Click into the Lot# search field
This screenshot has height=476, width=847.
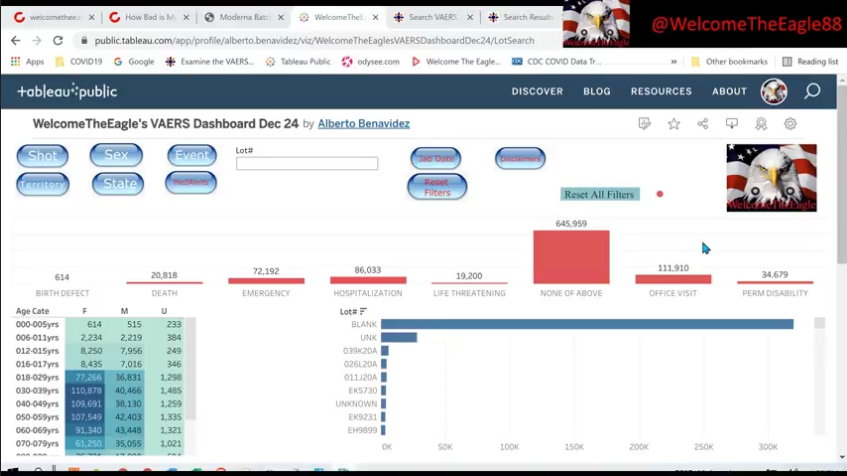306,164
